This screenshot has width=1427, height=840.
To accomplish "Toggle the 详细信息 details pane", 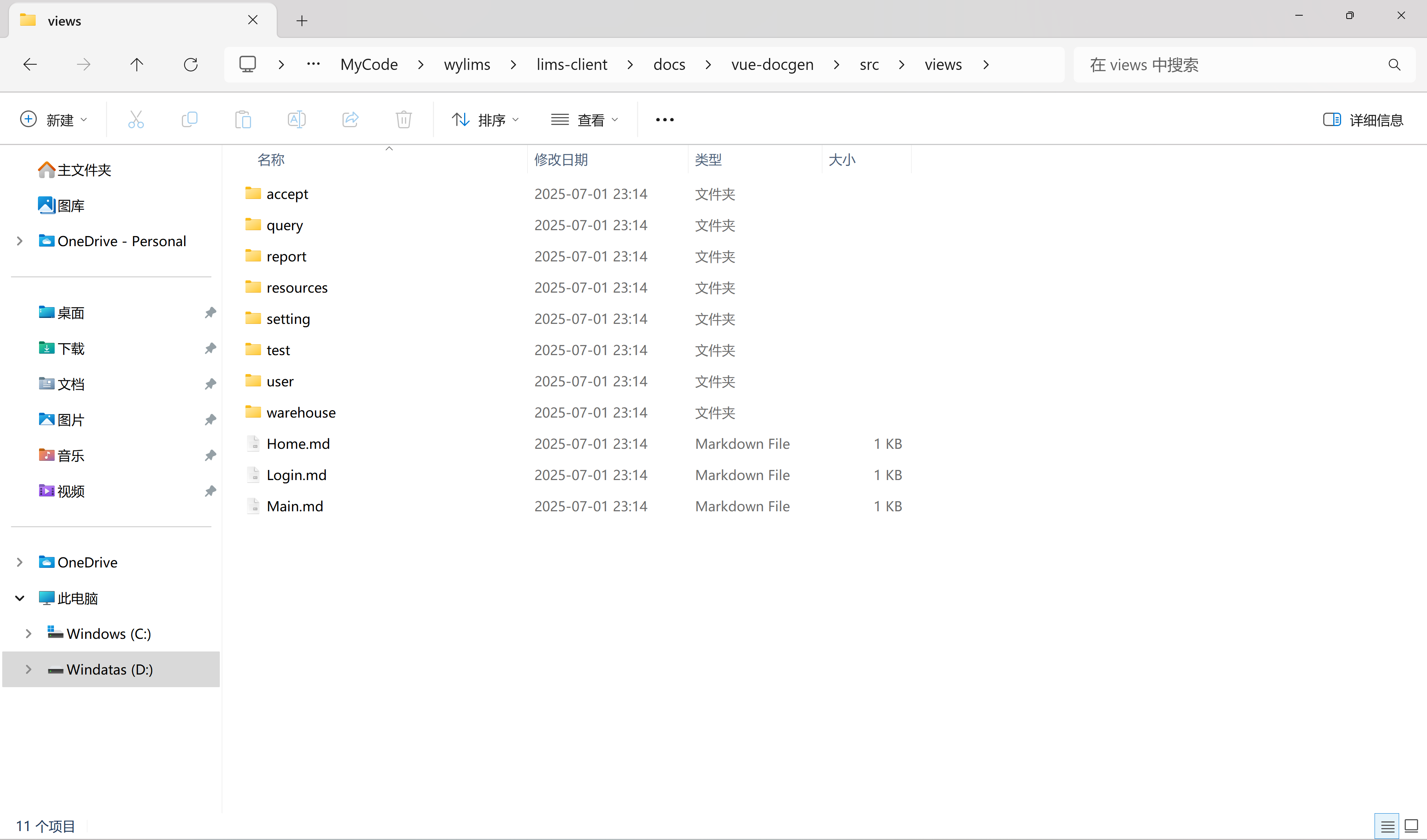I will [1364, 119].
